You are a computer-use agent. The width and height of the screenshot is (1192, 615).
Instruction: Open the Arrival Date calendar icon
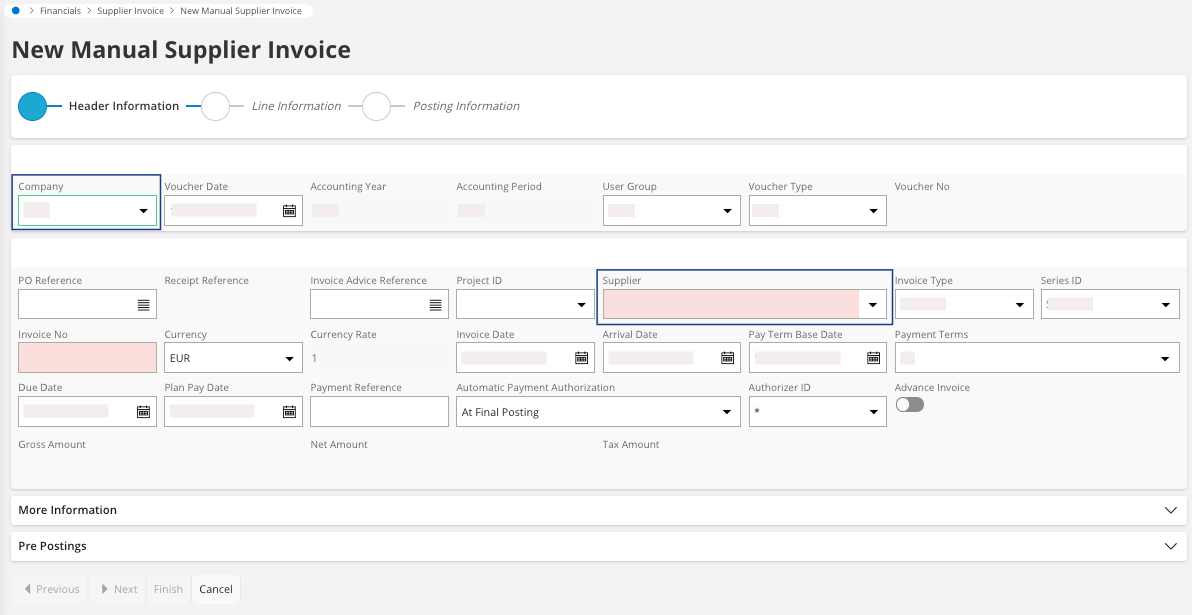point(727,358)
